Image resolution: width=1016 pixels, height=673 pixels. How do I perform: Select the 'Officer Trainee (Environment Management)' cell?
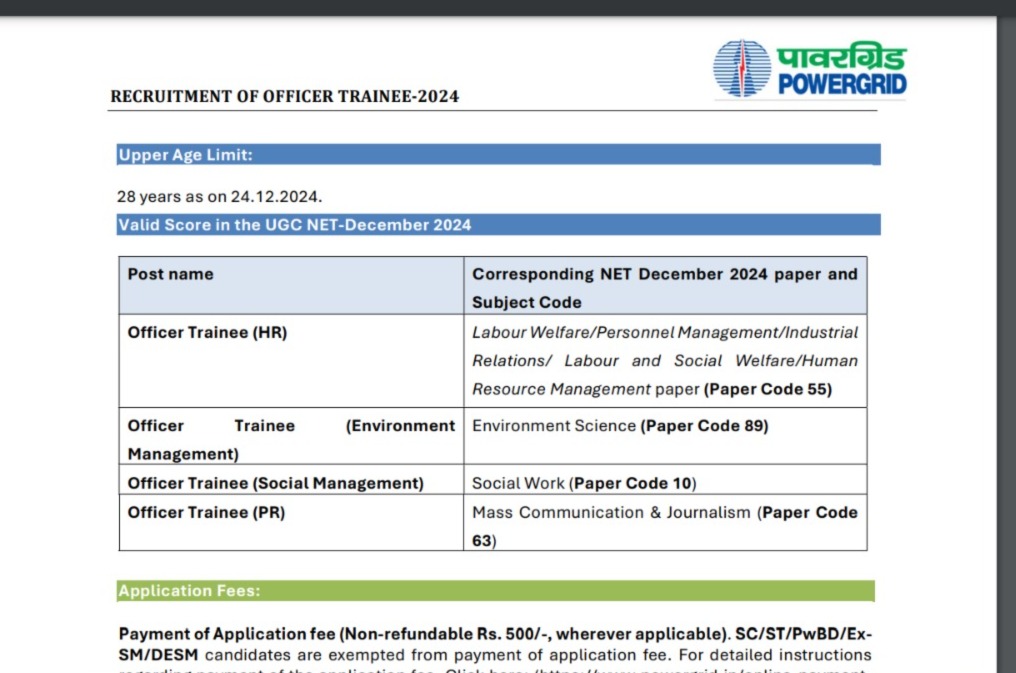290,439
